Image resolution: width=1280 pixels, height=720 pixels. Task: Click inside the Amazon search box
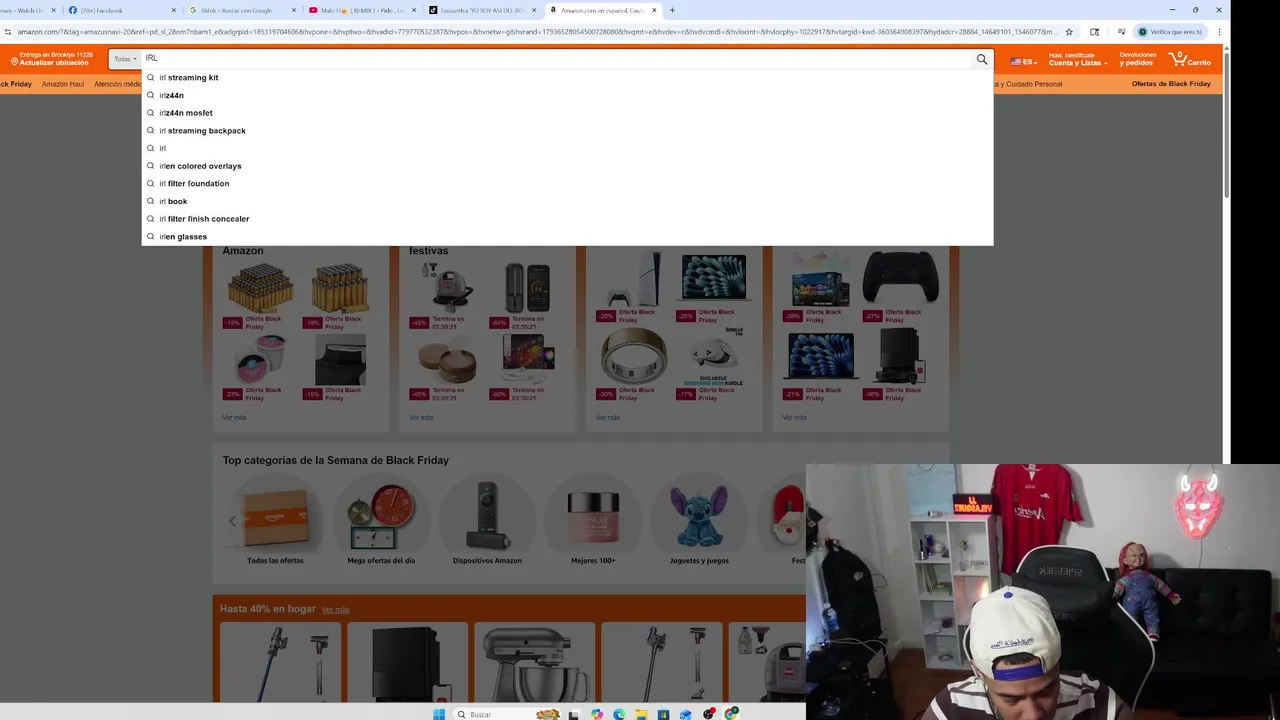(557, 59)
